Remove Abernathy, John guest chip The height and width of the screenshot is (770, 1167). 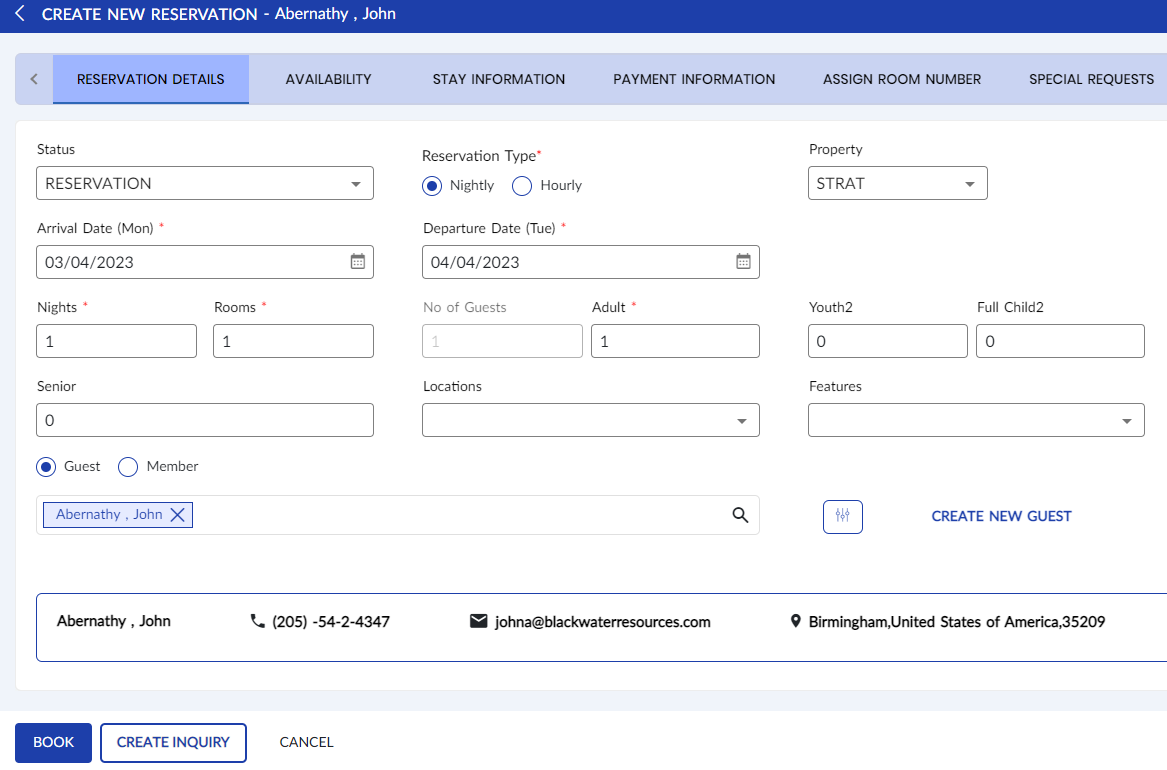177,515
